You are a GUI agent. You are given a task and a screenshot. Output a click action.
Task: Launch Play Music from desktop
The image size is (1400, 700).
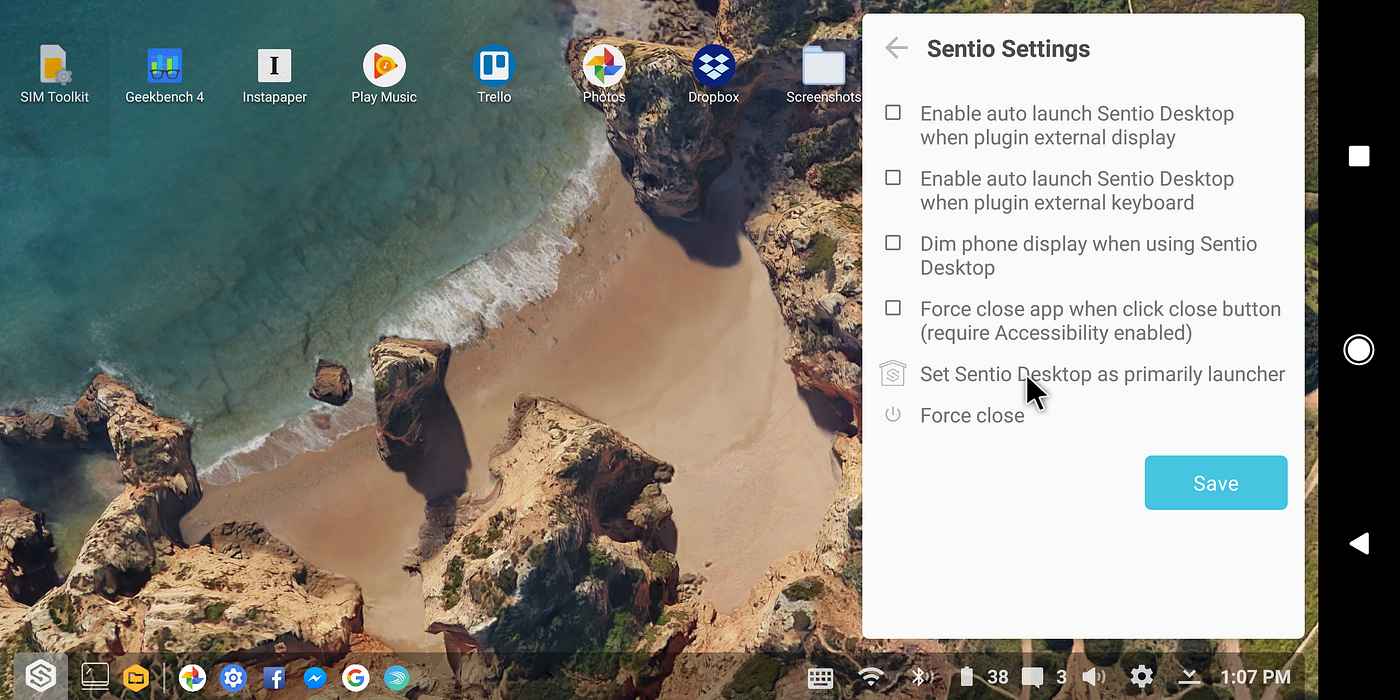(384, 75)
